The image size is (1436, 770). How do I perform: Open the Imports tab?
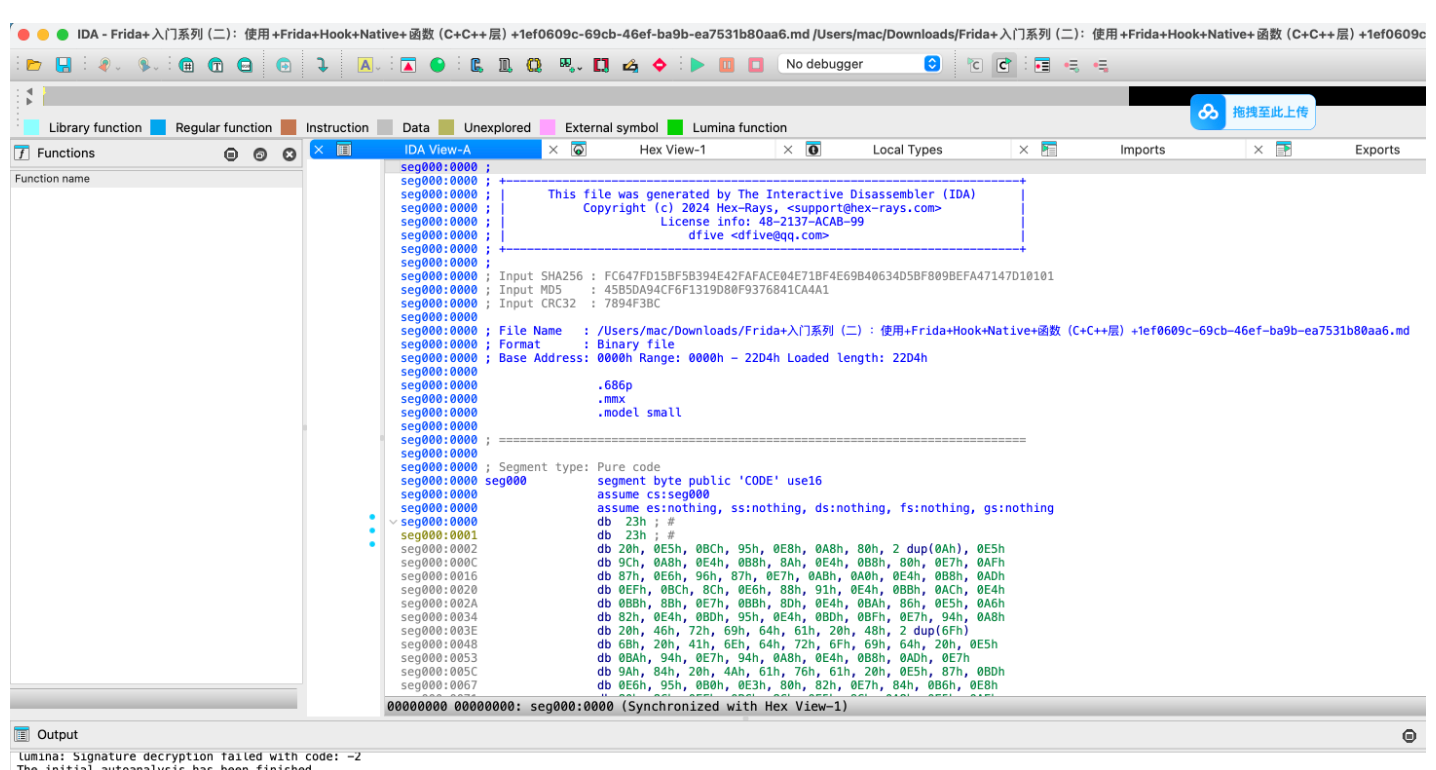coord(1142,150)
